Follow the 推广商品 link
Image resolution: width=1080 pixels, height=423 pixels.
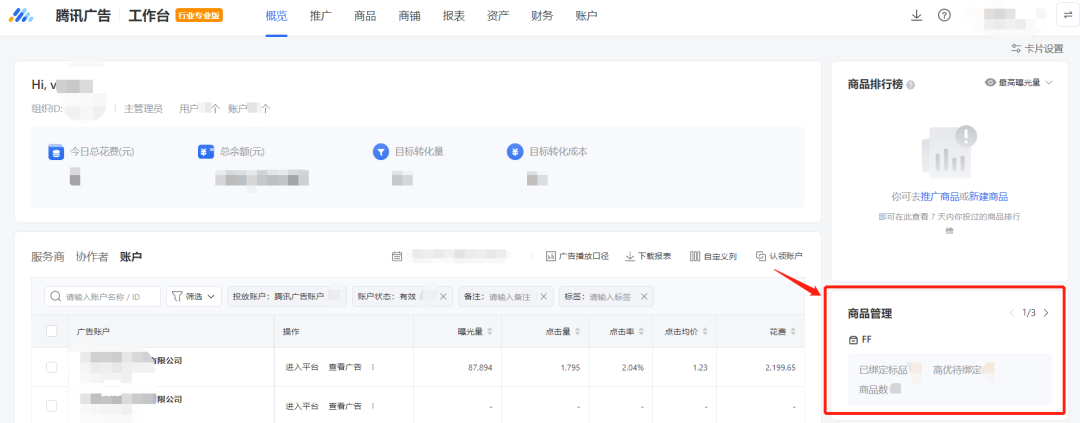pos(940,196)
